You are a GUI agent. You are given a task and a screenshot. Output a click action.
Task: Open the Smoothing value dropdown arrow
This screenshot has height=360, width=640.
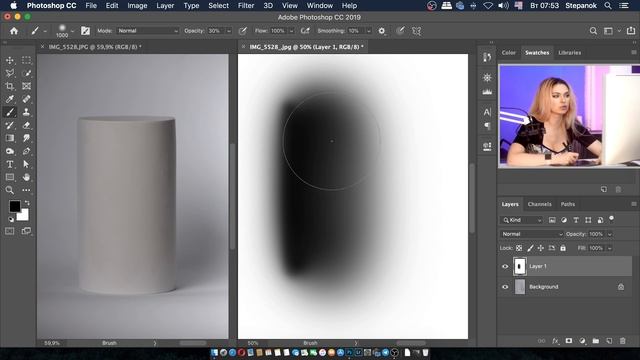[369, 31]
